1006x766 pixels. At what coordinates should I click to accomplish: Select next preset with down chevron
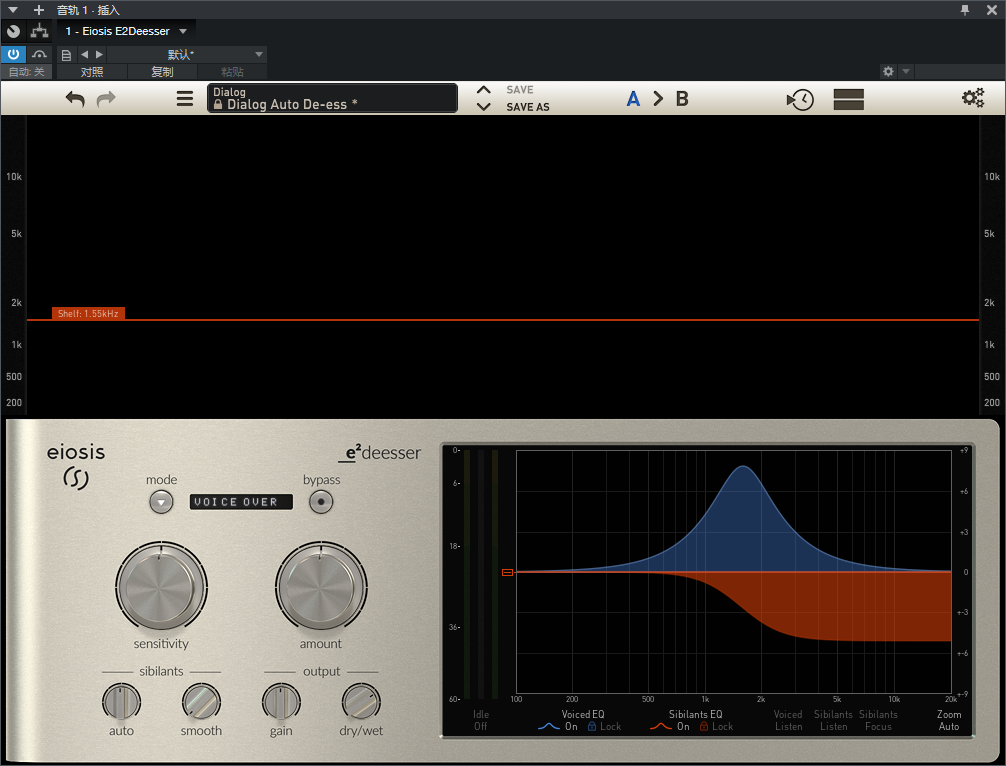pyautogui.click(x=484, y=106)
